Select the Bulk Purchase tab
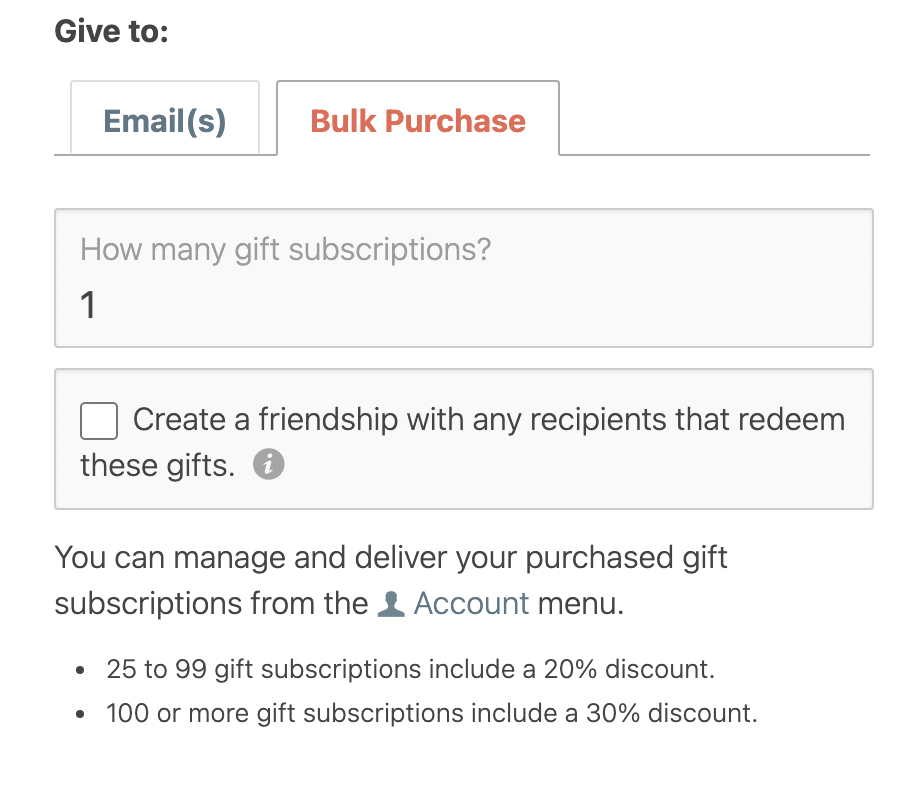The height and width of the screenshot is (798, 898). click(x=418, y=121)
